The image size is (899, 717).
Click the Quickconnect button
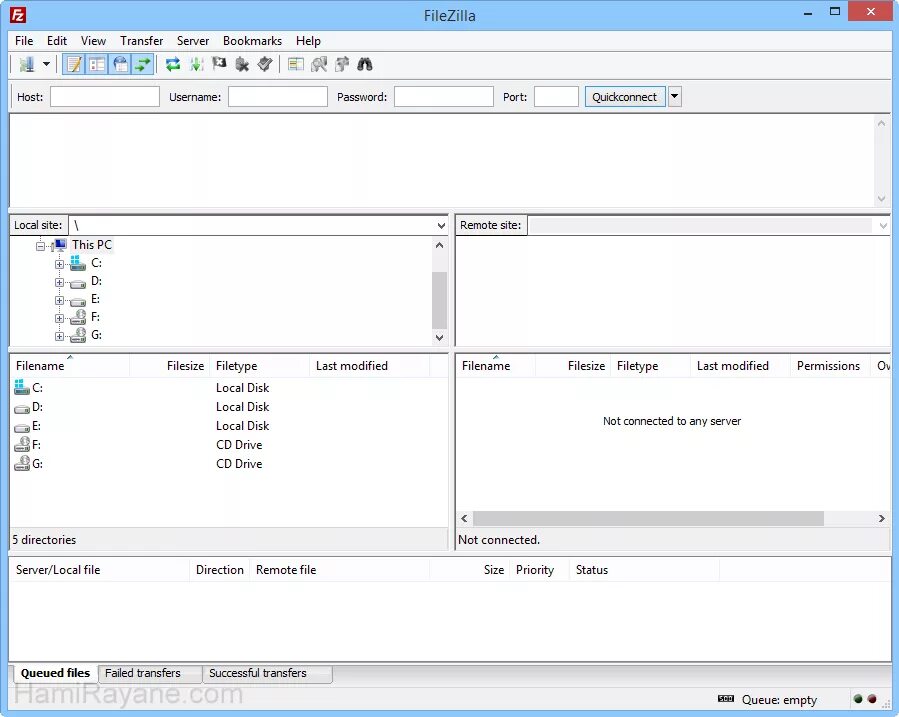[x=624, y=97]
